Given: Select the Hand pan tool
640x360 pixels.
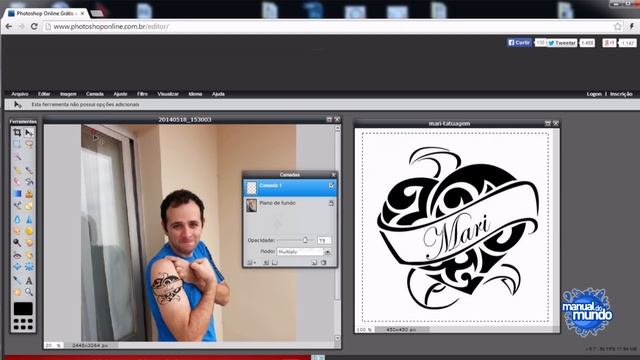Looking at the screenshot, I should pos(17,292).
